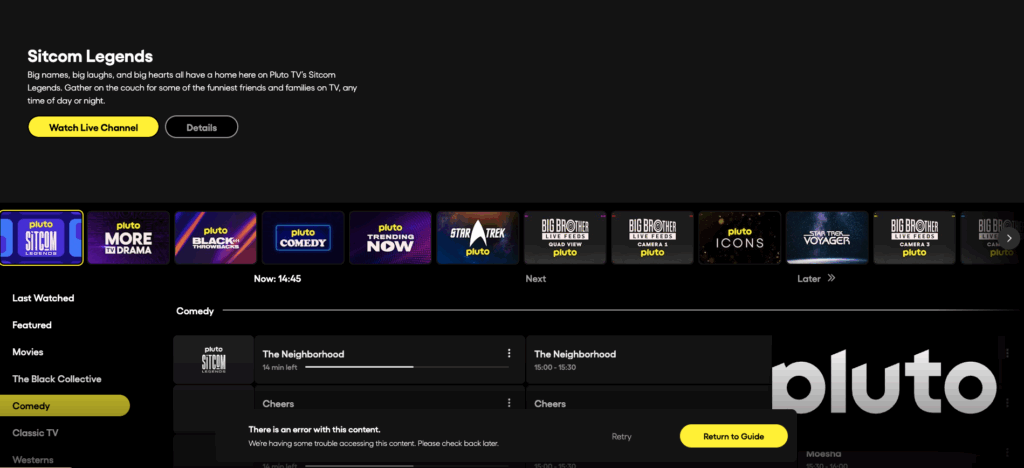
Task: Select the Pluto Icons channel tile
Action: point(739,238)
